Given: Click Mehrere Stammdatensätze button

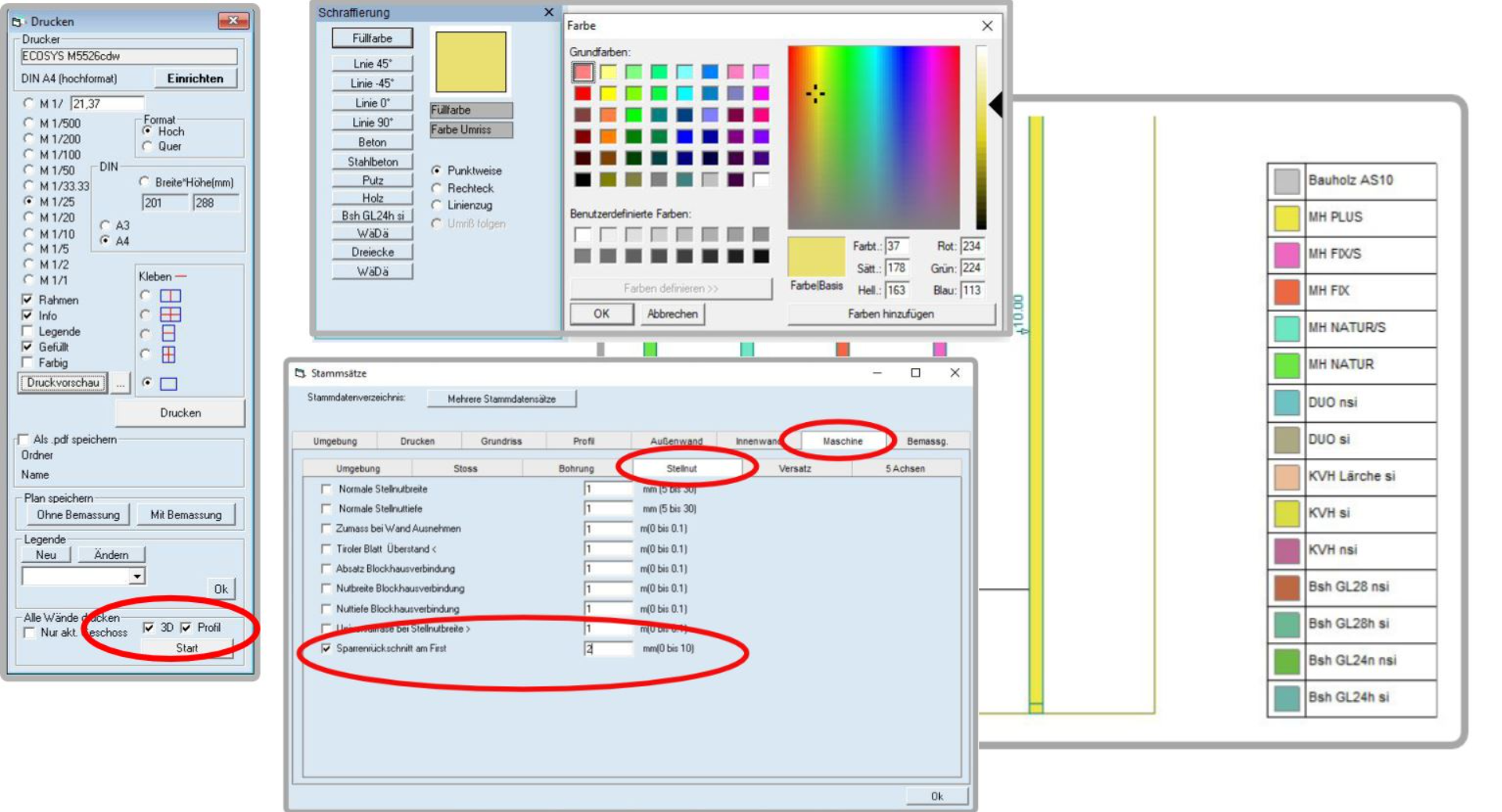Looking at the screenshot, I should (502, 399).
